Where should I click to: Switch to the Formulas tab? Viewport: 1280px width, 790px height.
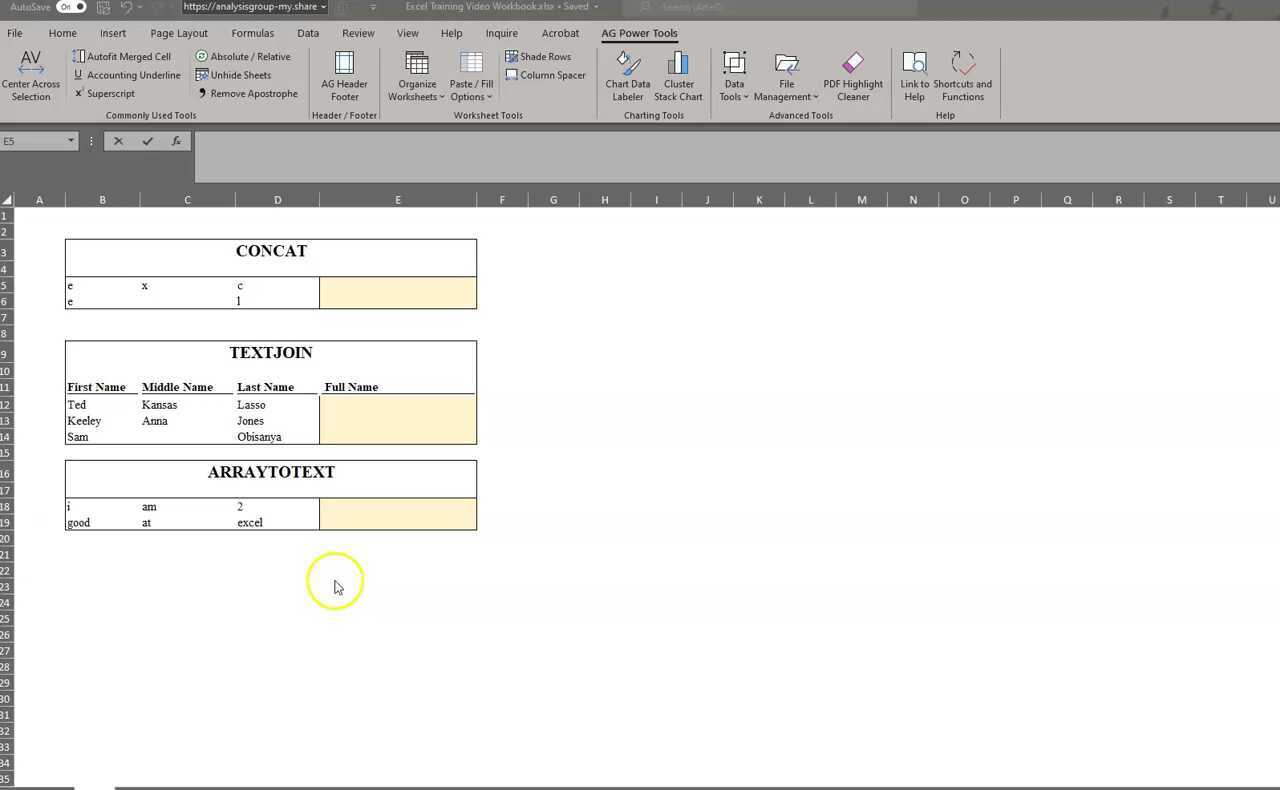[252, 33]
